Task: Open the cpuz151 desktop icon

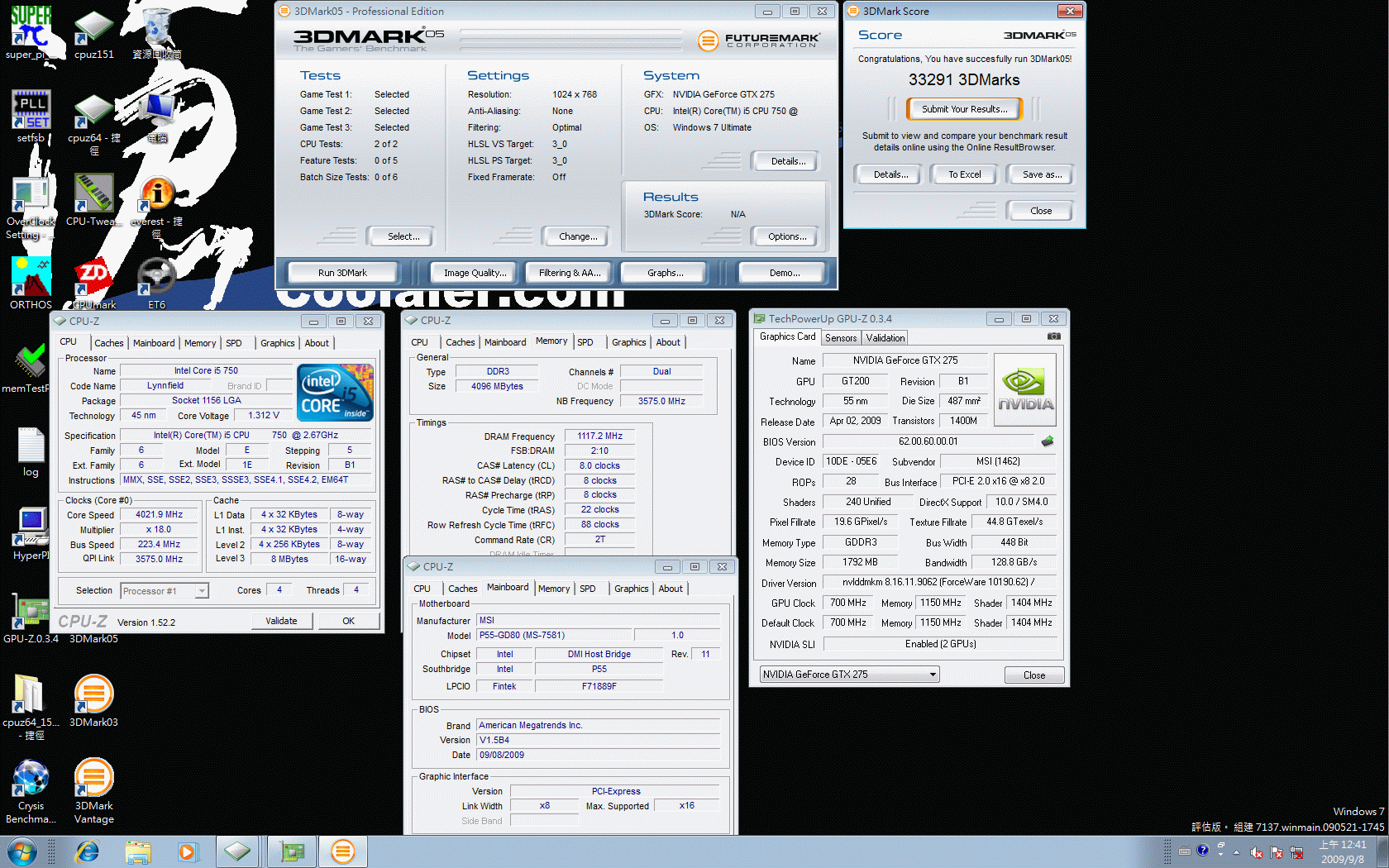Action: click(x=94, y=33)
